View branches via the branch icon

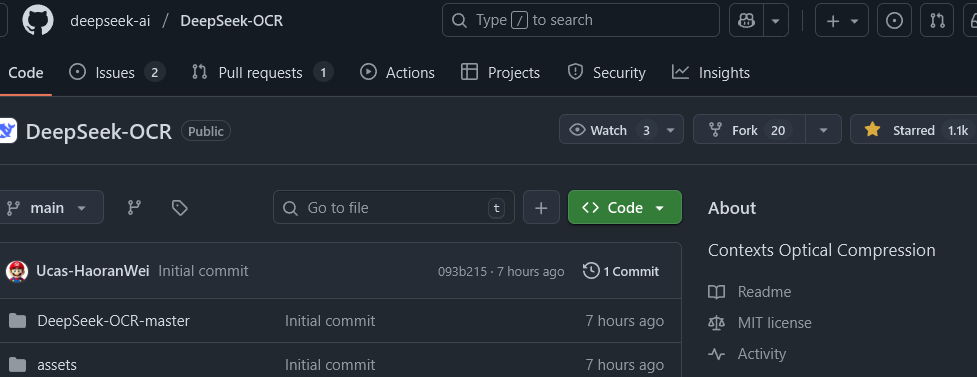tap(134, 208)
